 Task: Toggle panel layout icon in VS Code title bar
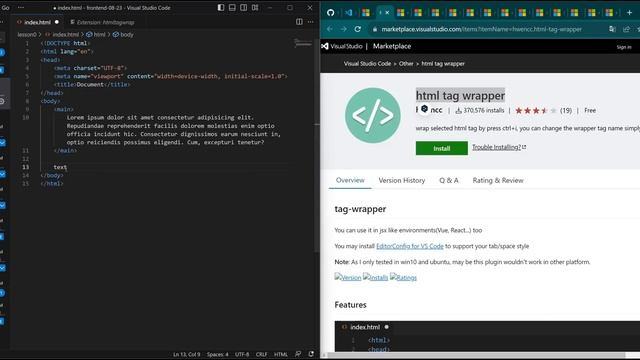(232, 7)
